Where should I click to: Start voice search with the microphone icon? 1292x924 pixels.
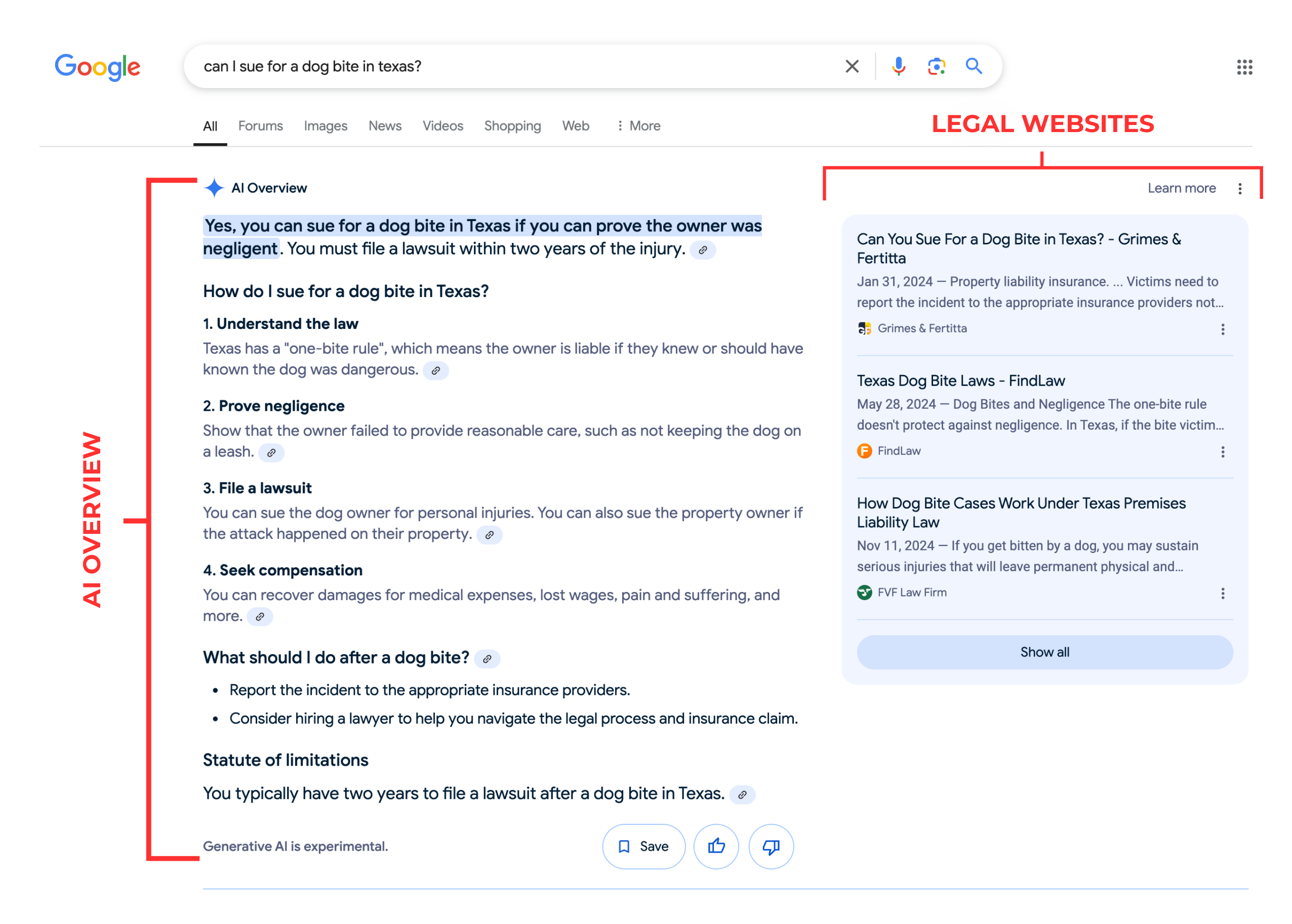(x=899, y=67)
